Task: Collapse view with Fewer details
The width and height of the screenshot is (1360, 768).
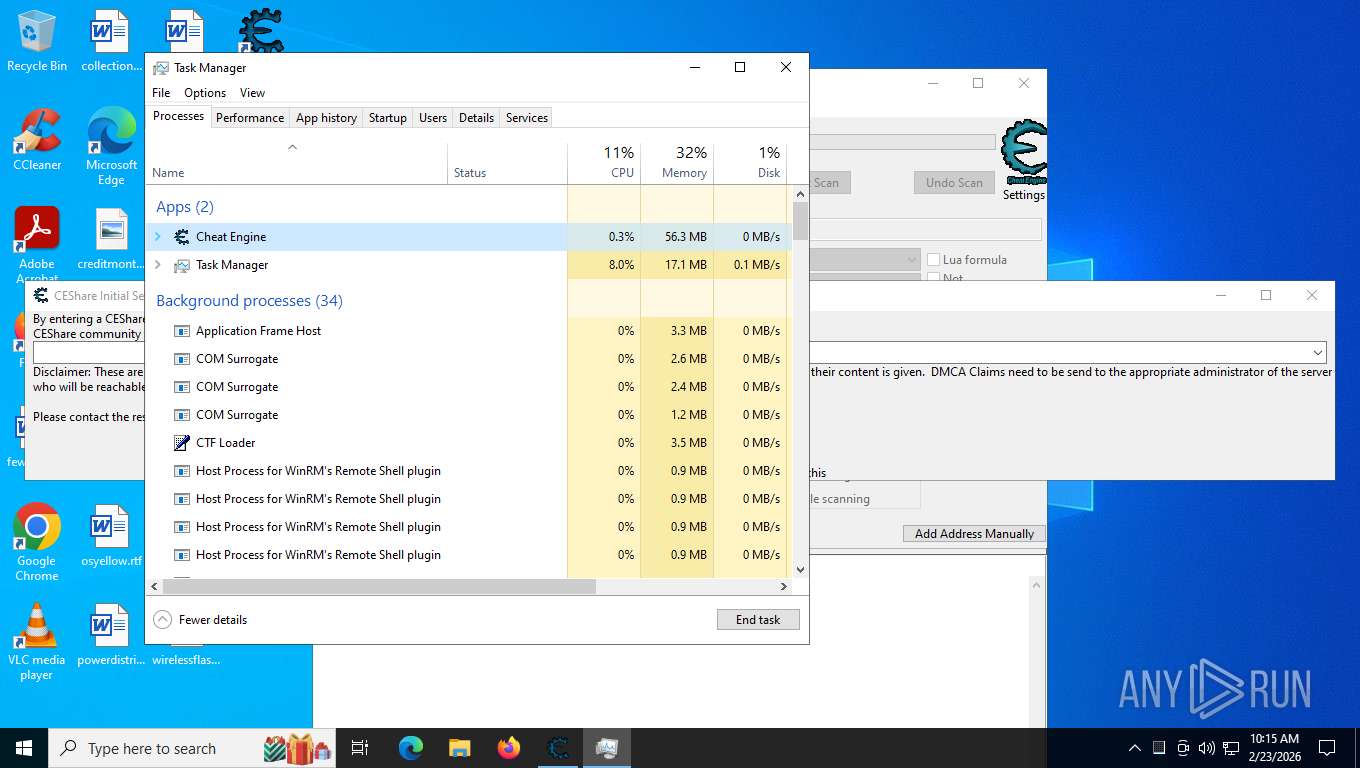Action: [x=200, y=620]
